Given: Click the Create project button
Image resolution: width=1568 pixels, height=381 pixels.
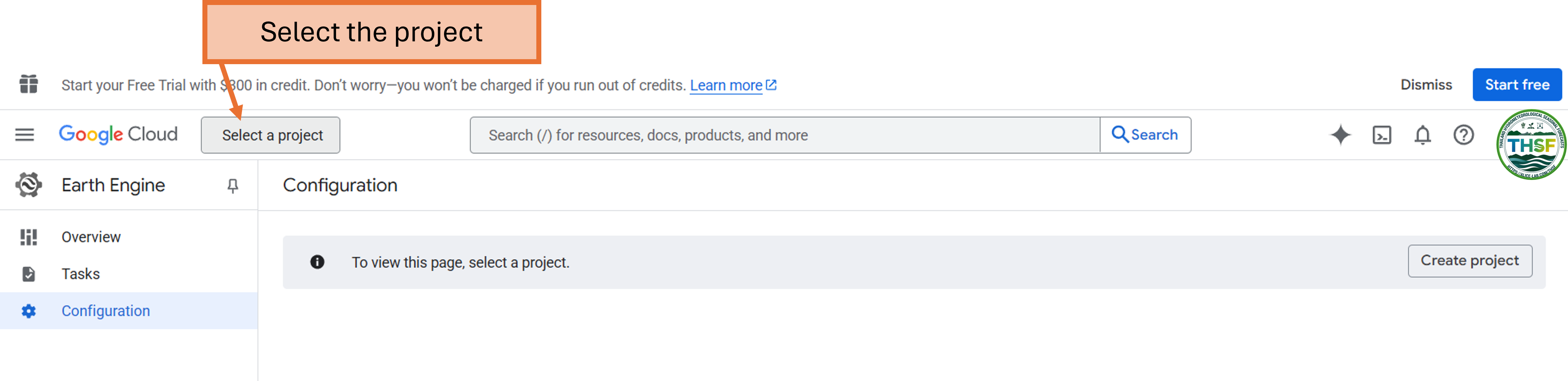Looking at the screenshot, I should click(1469, 261).
